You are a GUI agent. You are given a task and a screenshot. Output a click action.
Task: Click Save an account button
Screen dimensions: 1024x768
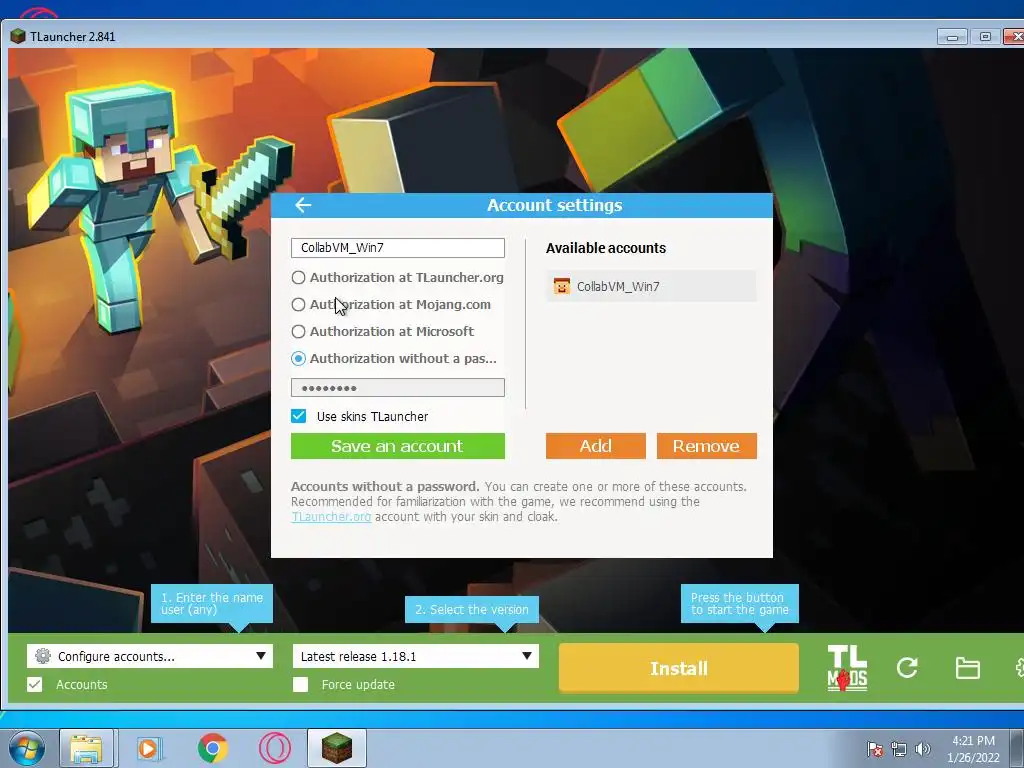[x=398, y=446]
